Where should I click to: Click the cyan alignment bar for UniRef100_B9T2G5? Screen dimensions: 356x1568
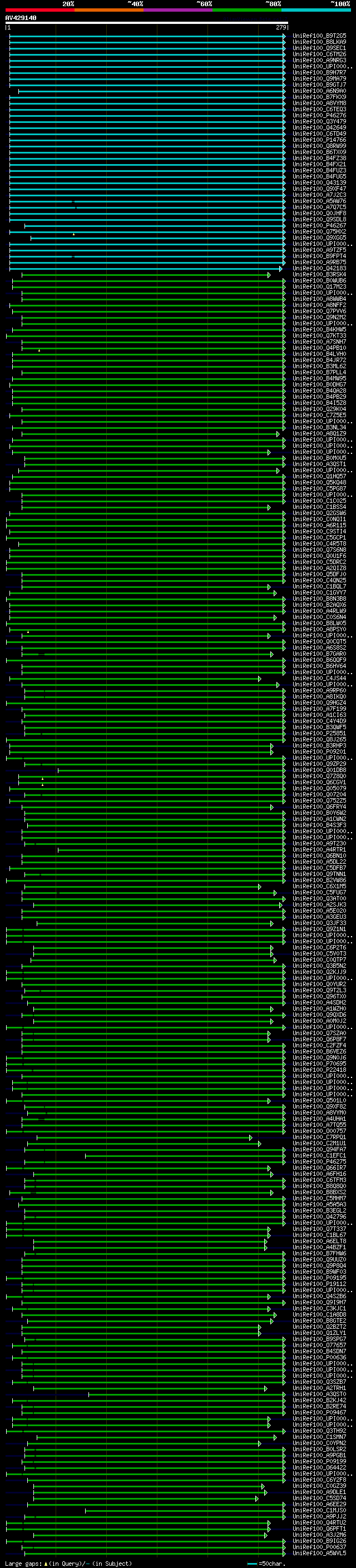148,36
